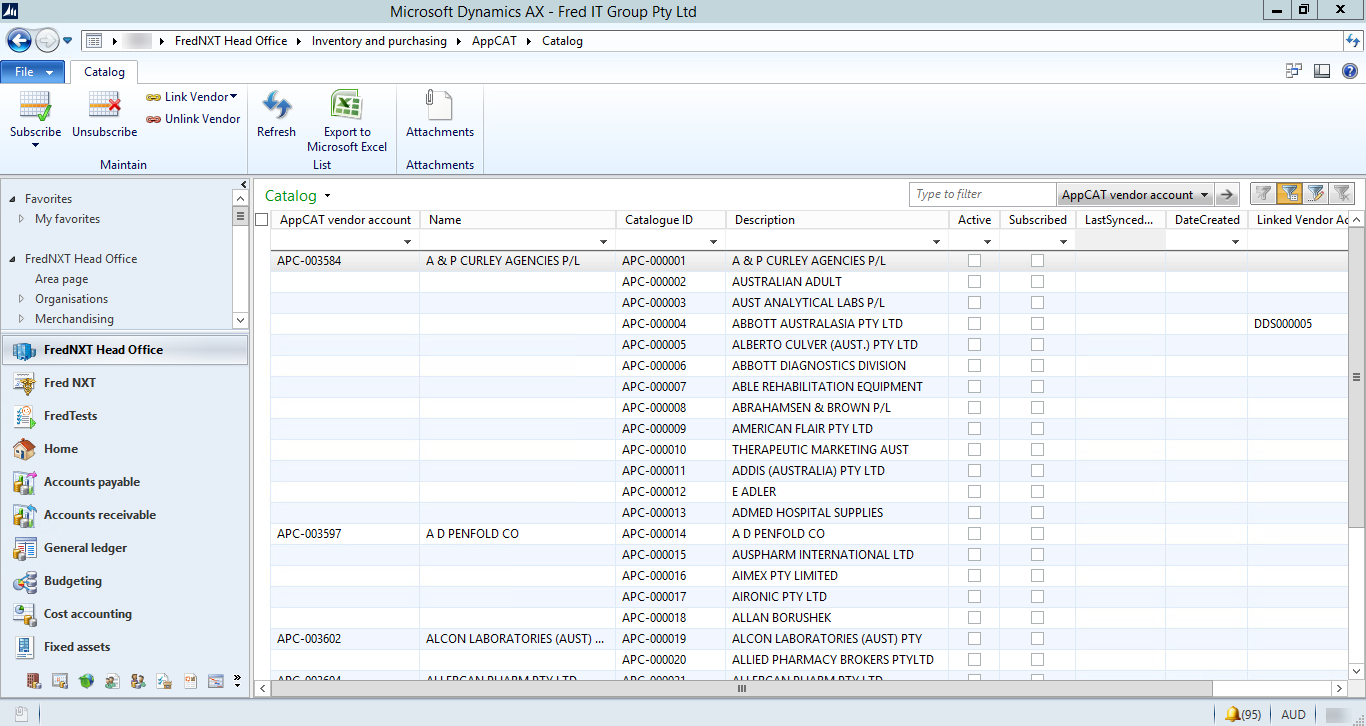Toggle the highlighted filter-by-grid icon

click(1290, 194)
